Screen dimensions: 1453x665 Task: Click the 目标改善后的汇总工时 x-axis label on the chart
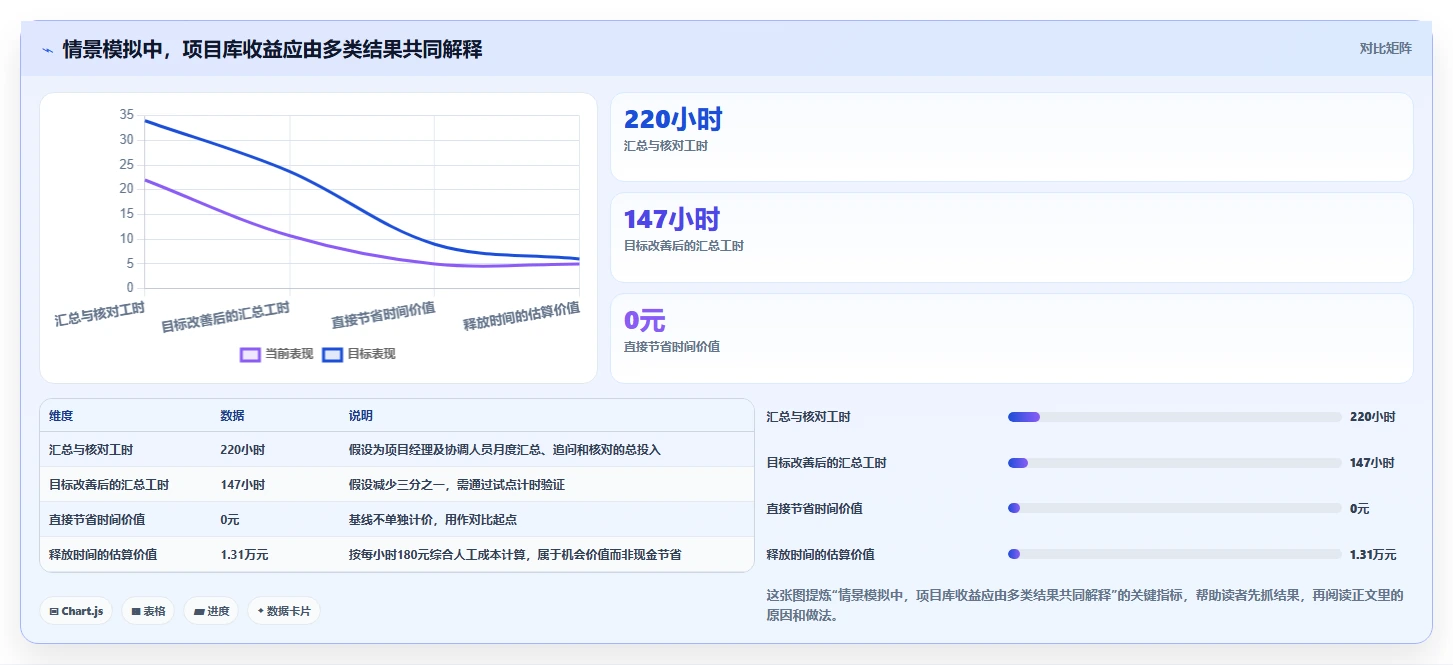pos(226,317)
